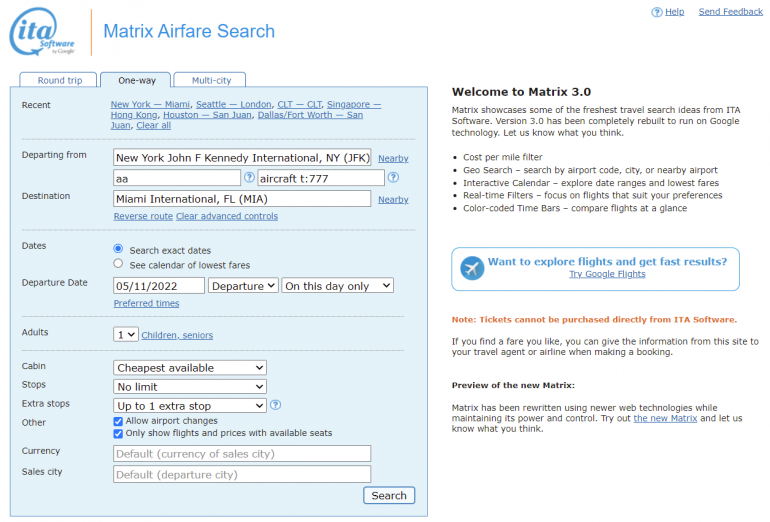Click the blue airplane Google Flights icon
The image size is (770, 522).
tap(471, 268)
